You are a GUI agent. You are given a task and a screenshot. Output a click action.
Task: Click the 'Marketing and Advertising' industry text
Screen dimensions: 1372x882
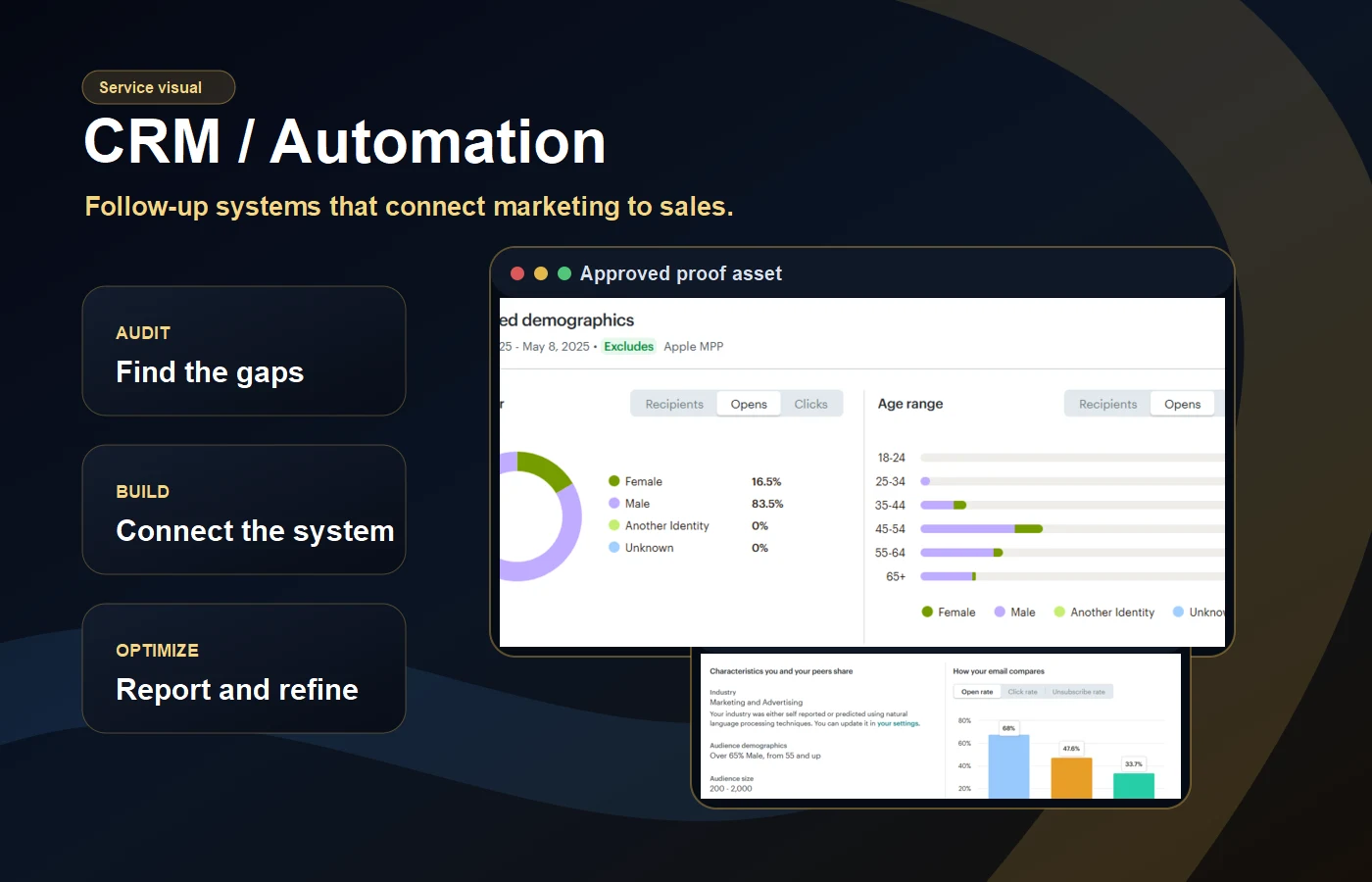[756, 702]
